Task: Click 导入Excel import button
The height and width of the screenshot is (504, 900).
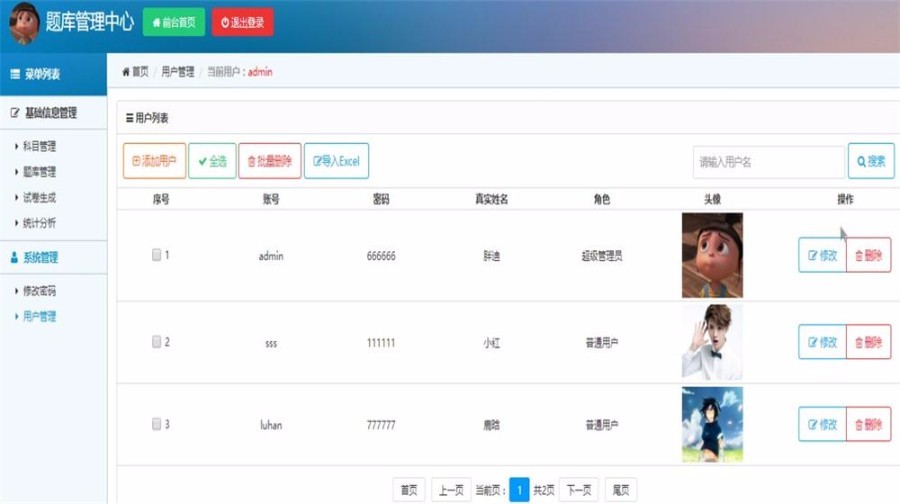Action: tap(336, 161)
